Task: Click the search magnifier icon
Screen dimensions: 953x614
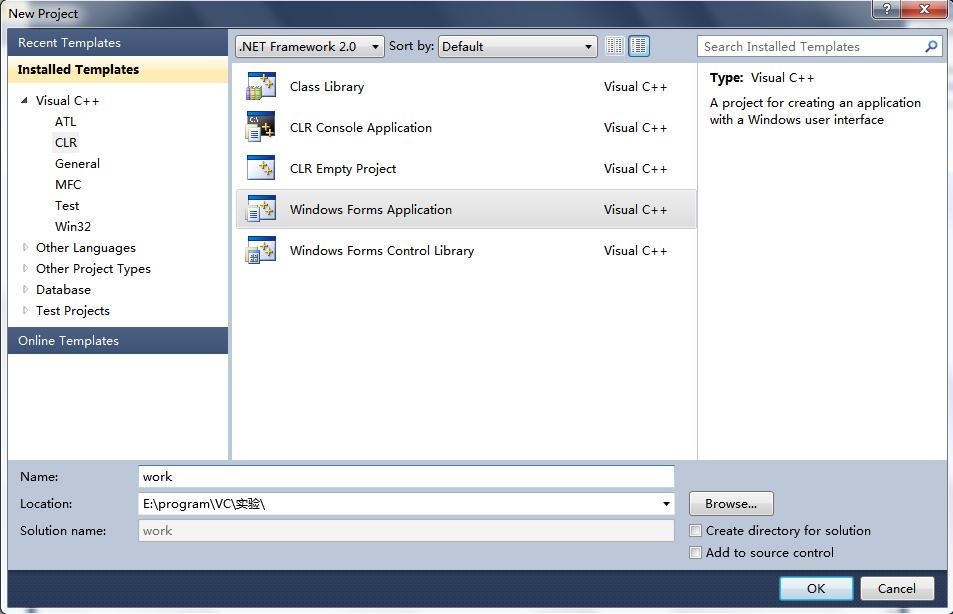Action: click(x=931, y=46)
